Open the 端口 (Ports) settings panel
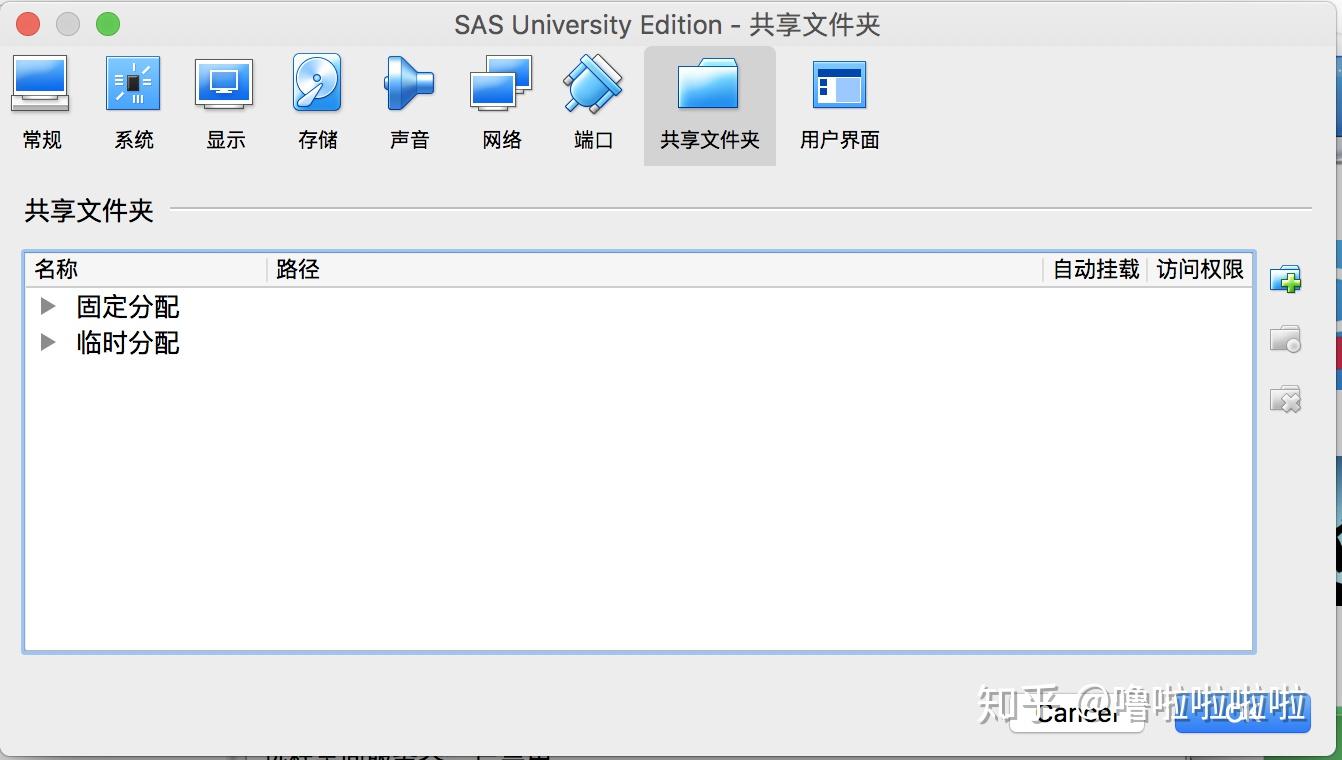Viewport: 1342px width, 760px height. tap(593, 100)
